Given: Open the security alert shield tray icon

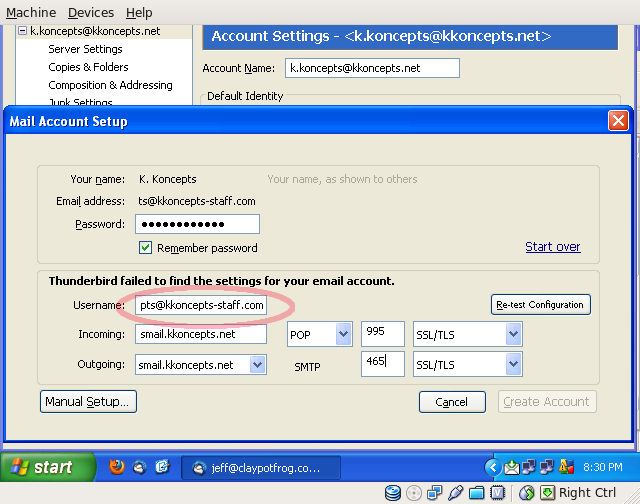Looking at the screenshot, I should click(566, 467).
